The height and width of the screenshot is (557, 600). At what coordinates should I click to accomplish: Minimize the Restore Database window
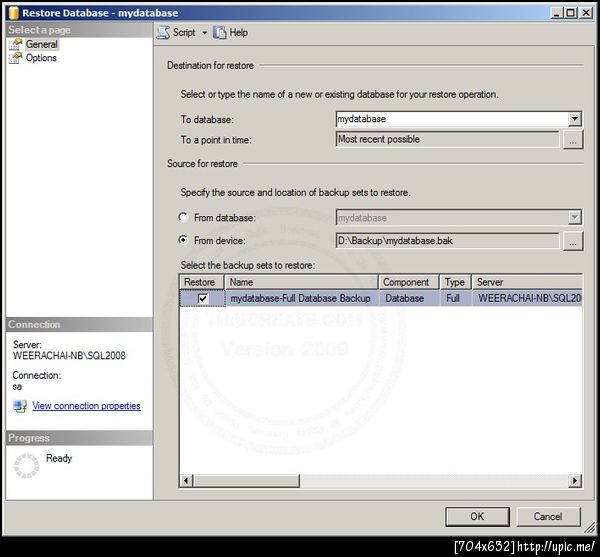(x=556, y=13)
